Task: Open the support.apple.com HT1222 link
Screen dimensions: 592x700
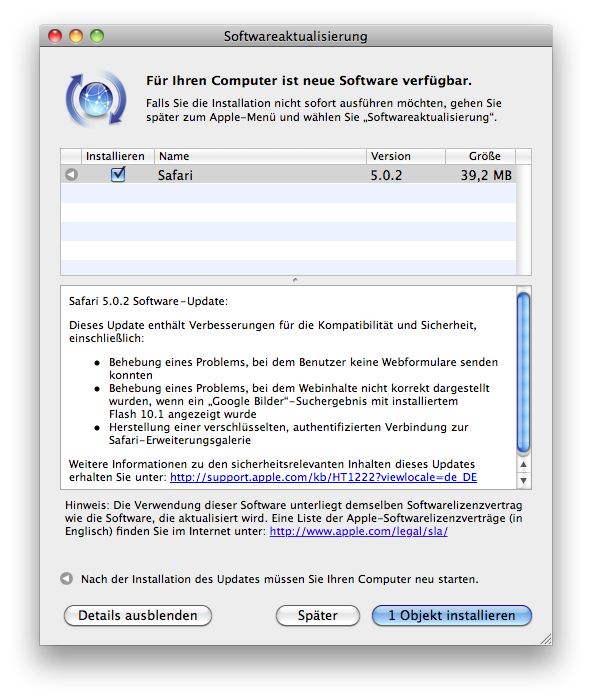Action: (323, 477)
